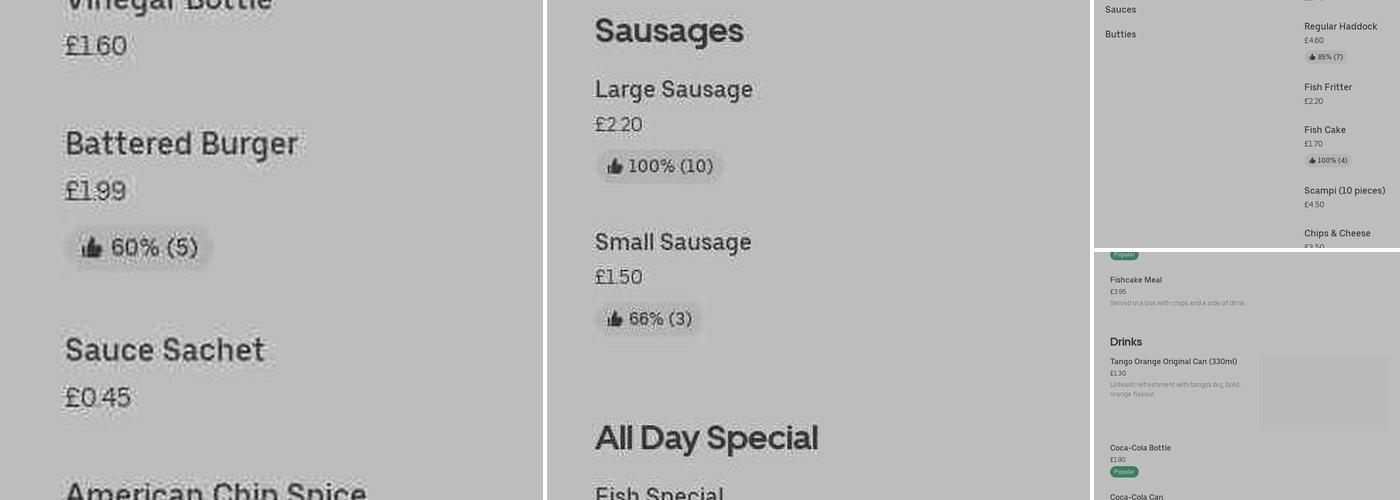This screenshot has width=1400, height=500.
Task: Open Tango Orange Original Can item
Action: click(x=1173, y=362)
